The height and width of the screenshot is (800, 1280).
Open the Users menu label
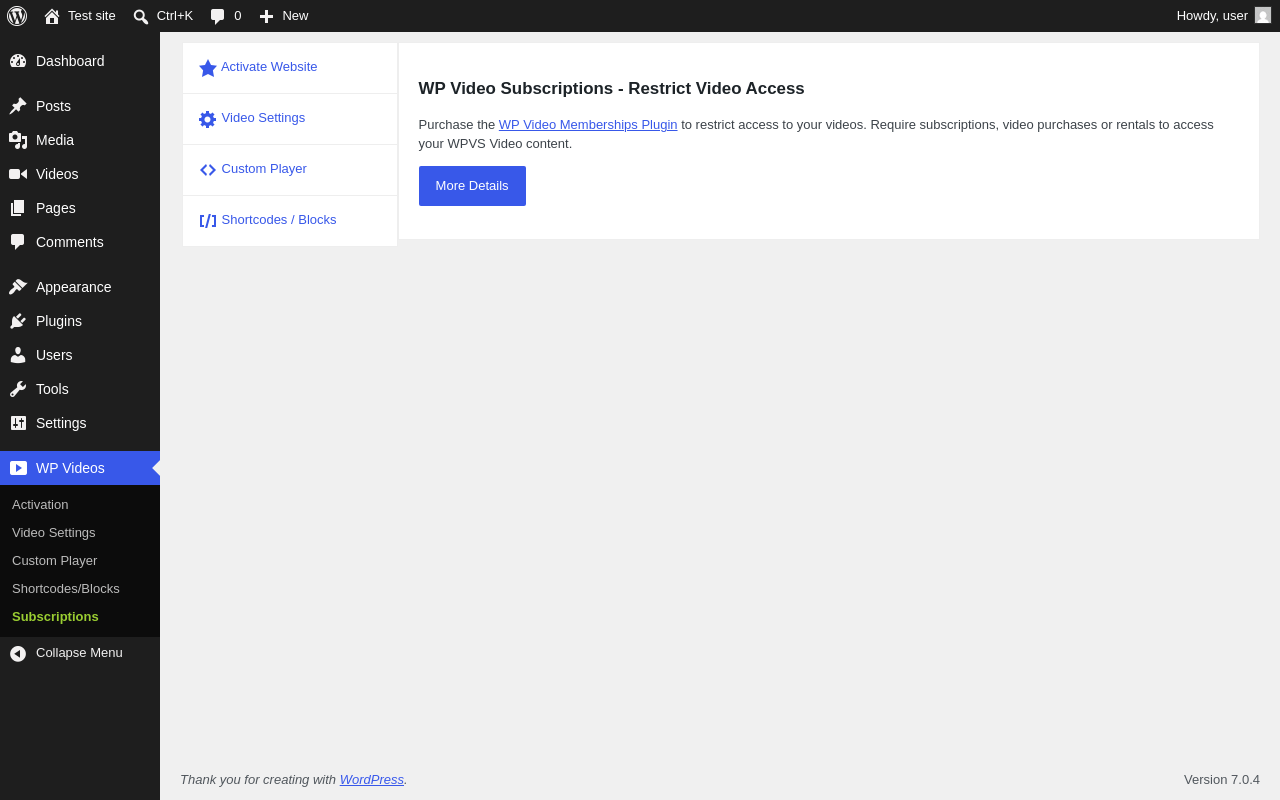(x=54, y=355)
